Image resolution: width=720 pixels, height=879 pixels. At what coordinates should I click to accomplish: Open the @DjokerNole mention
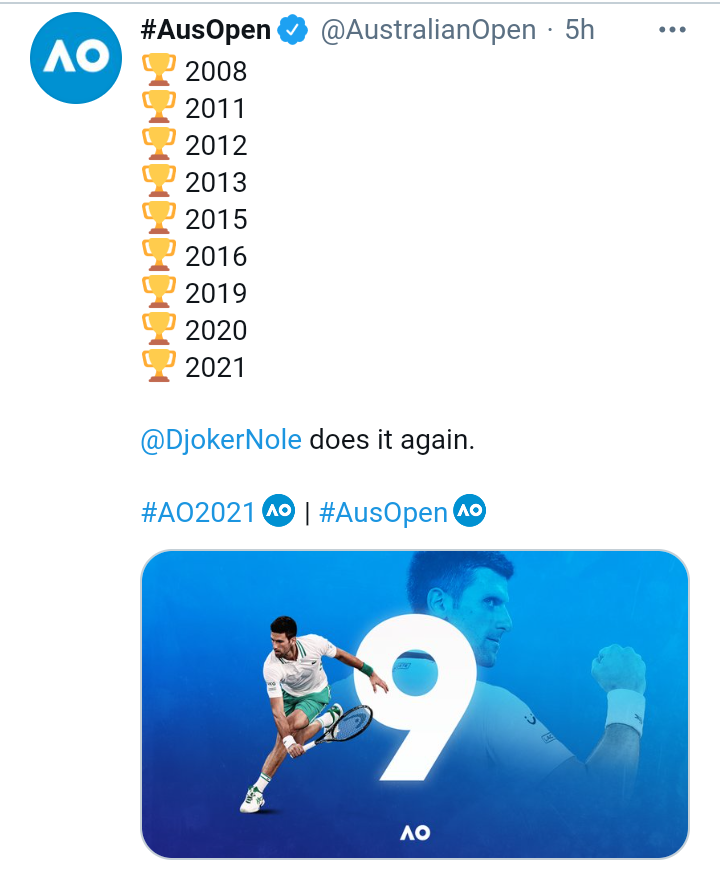(221, 440)
